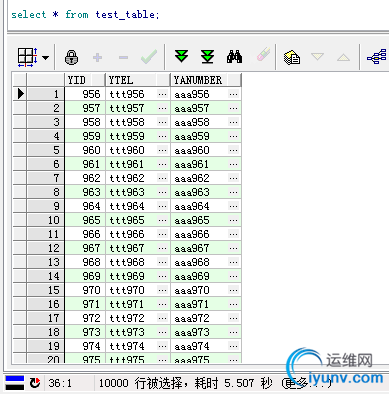Open query by example binoculars icon
The height and width of the screenshot is (394, 389).
(x=234, y=57)
